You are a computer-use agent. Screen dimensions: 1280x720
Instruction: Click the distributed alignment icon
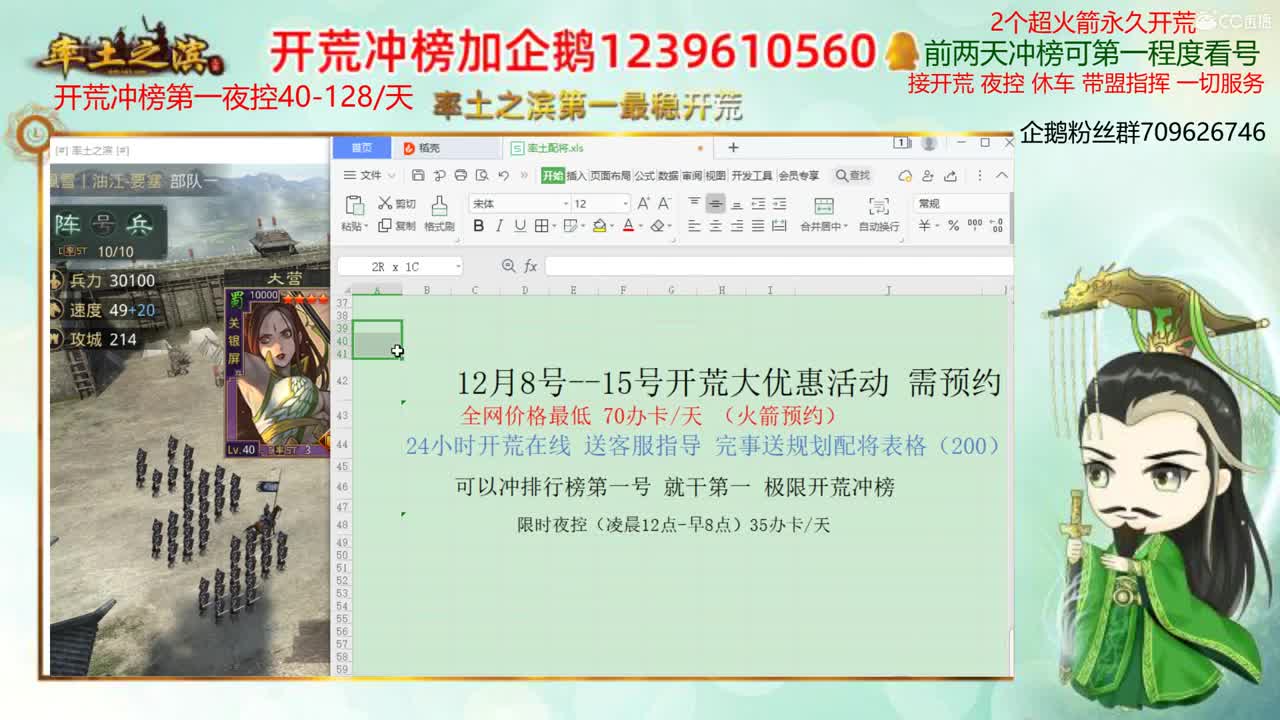point(779,226)
